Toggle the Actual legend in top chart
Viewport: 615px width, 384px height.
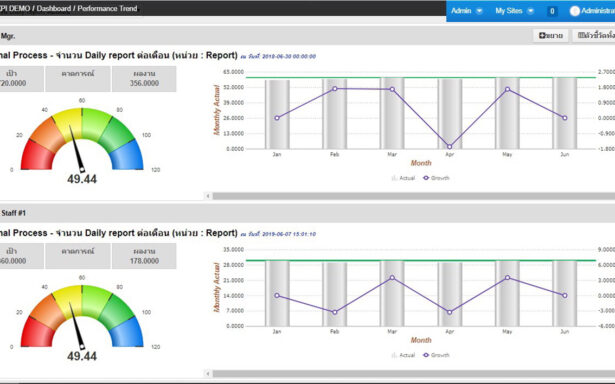coord(403,178)
